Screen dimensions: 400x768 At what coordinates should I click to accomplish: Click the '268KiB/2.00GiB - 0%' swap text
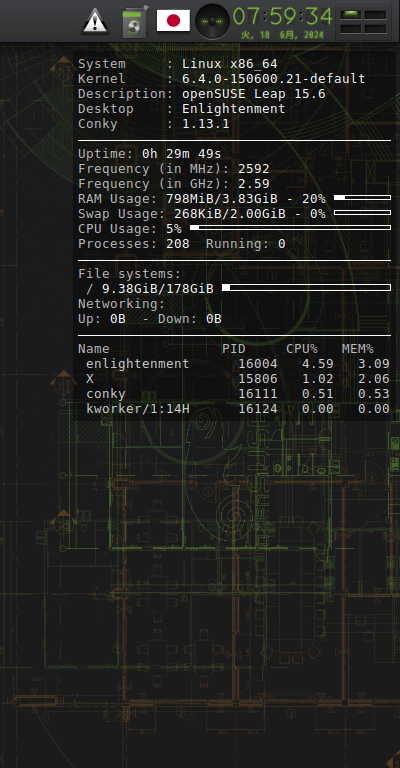(x=250, y=214)
